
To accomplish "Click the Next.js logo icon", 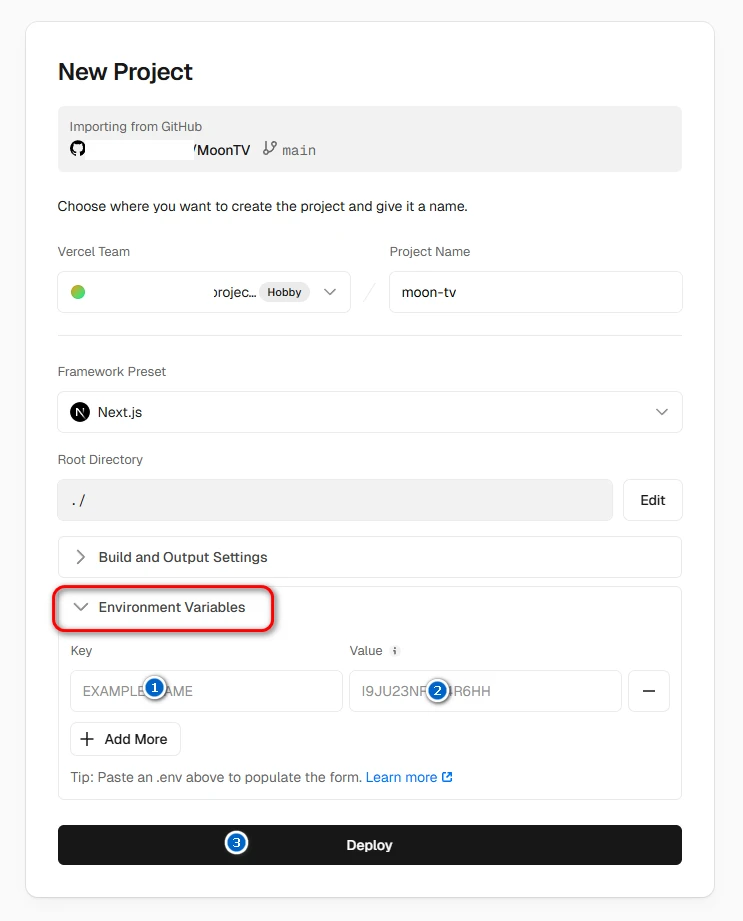I will coord(80,412).
